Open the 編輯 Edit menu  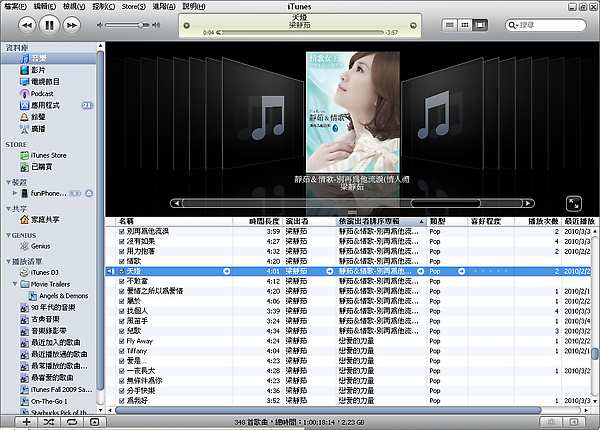point(45,7)
